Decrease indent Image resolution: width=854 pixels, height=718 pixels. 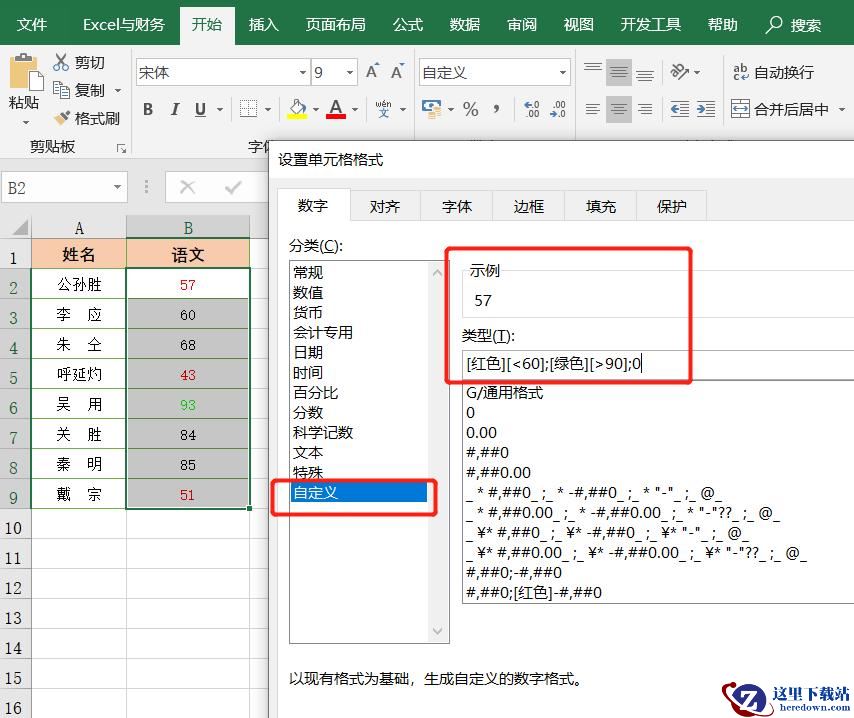(680, 109)
